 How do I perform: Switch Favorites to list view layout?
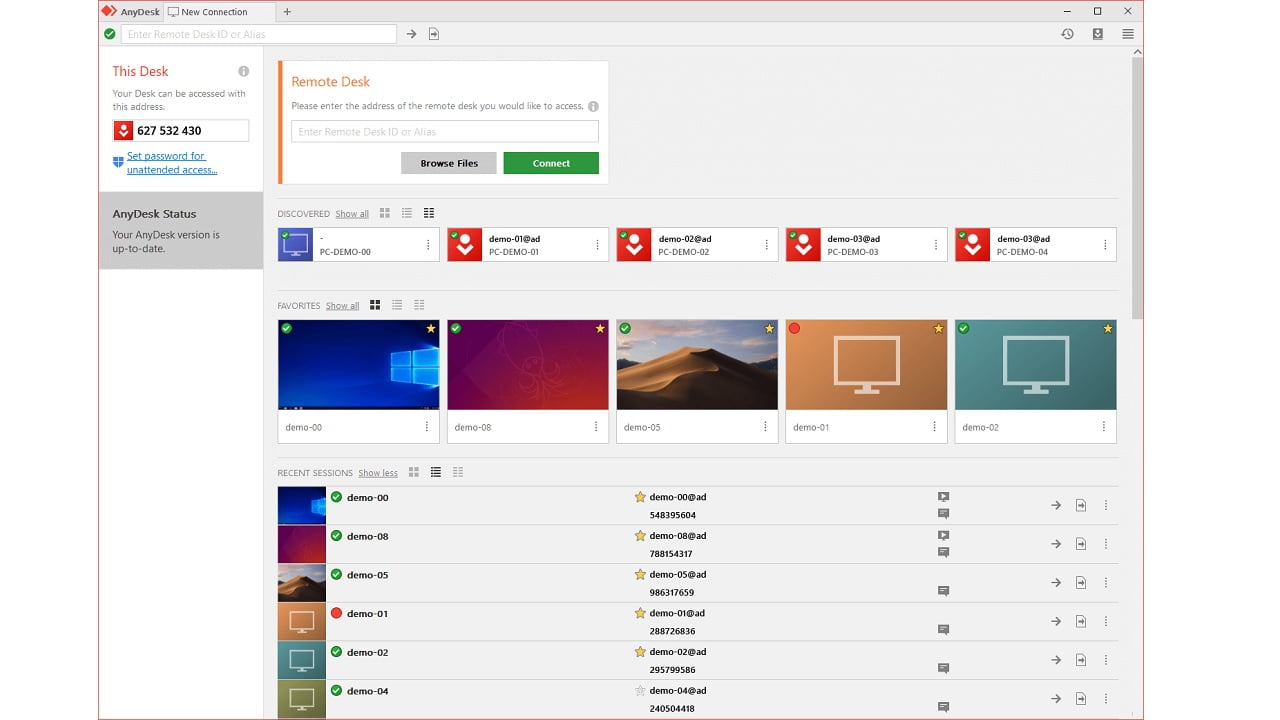pyautogui.click(x=397, y=305)
